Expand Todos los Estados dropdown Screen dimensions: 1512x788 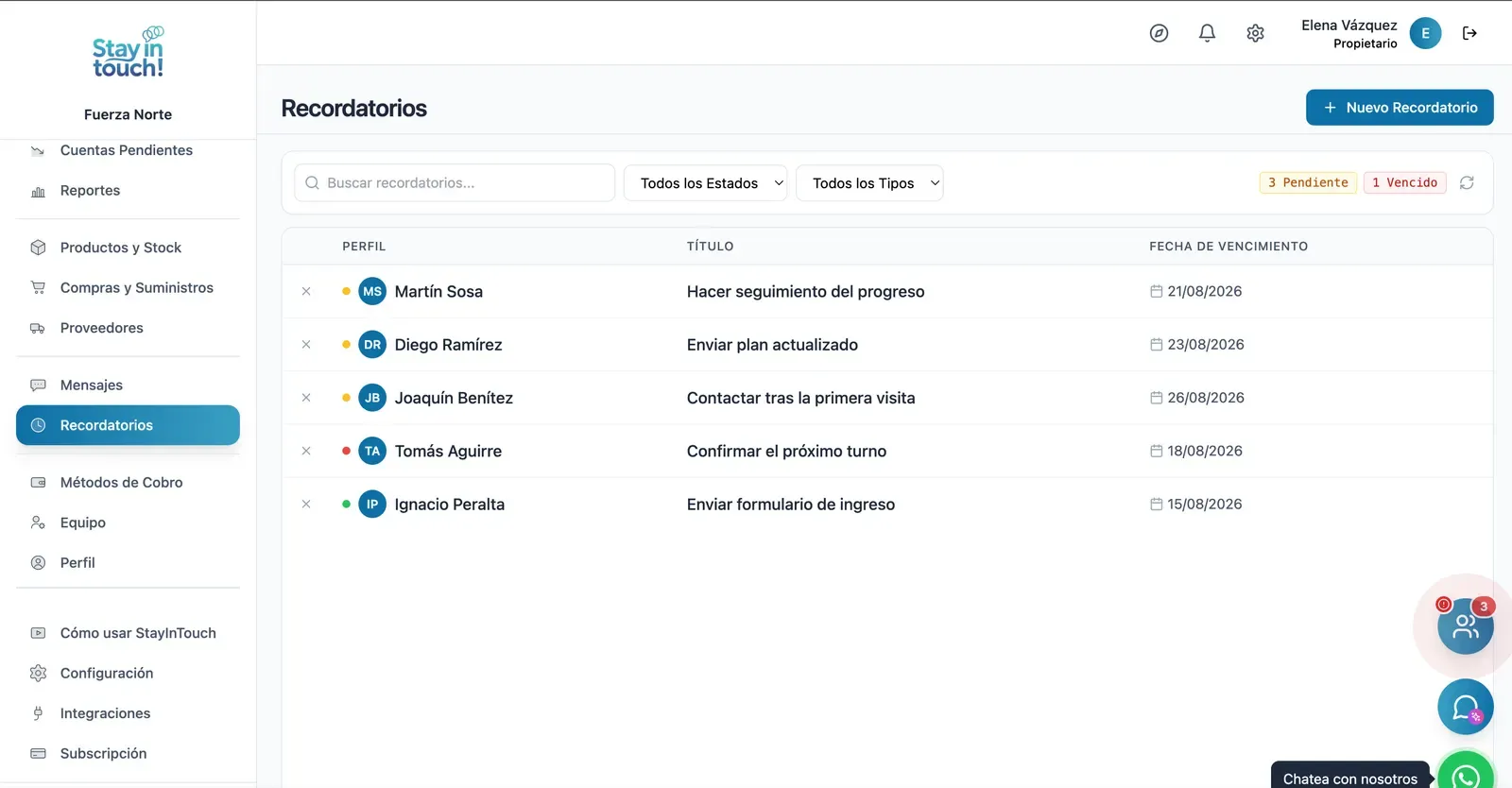click(x=706, y=183)
